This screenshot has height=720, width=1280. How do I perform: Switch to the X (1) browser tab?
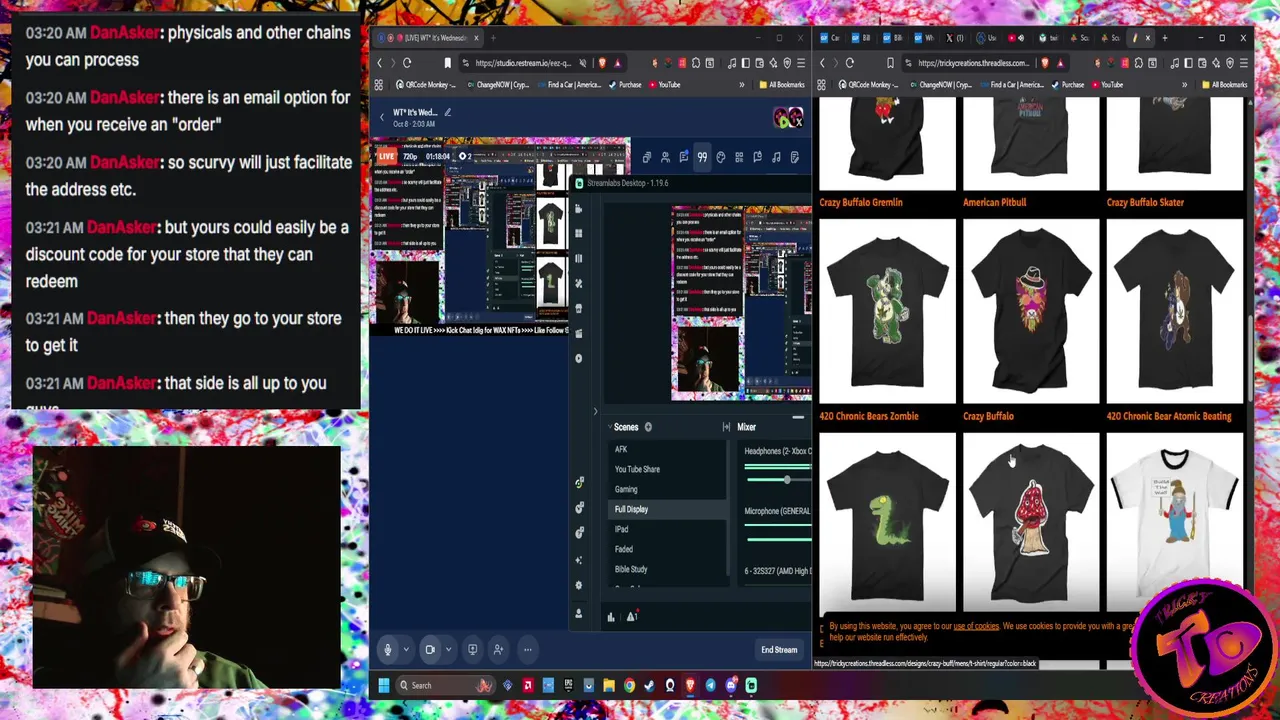955,38
